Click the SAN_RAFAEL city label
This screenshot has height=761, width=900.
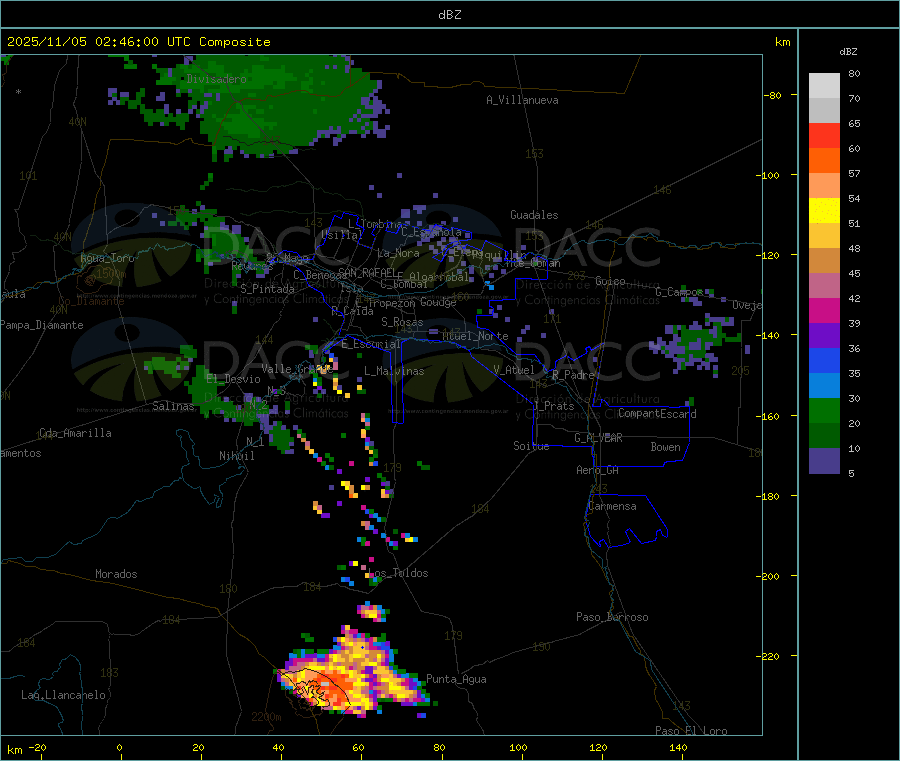367,272
